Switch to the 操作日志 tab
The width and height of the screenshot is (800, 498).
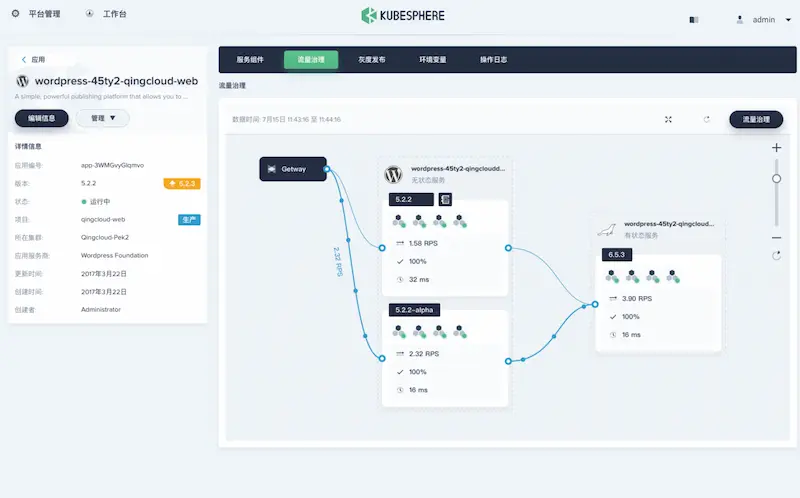tap(493, 60)
